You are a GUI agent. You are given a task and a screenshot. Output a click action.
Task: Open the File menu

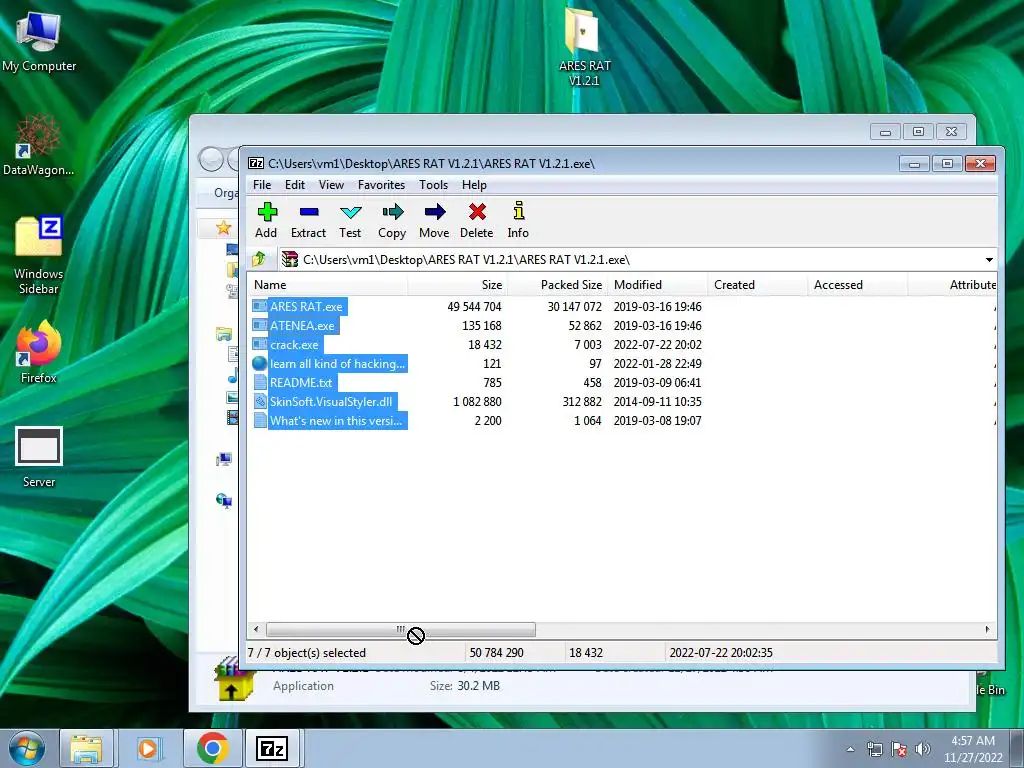tap(262, 185)
